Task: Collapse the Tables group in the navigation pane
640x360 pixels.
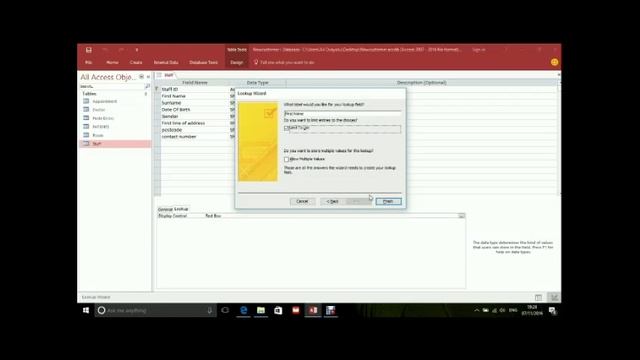Action: (x=146, y=94)
